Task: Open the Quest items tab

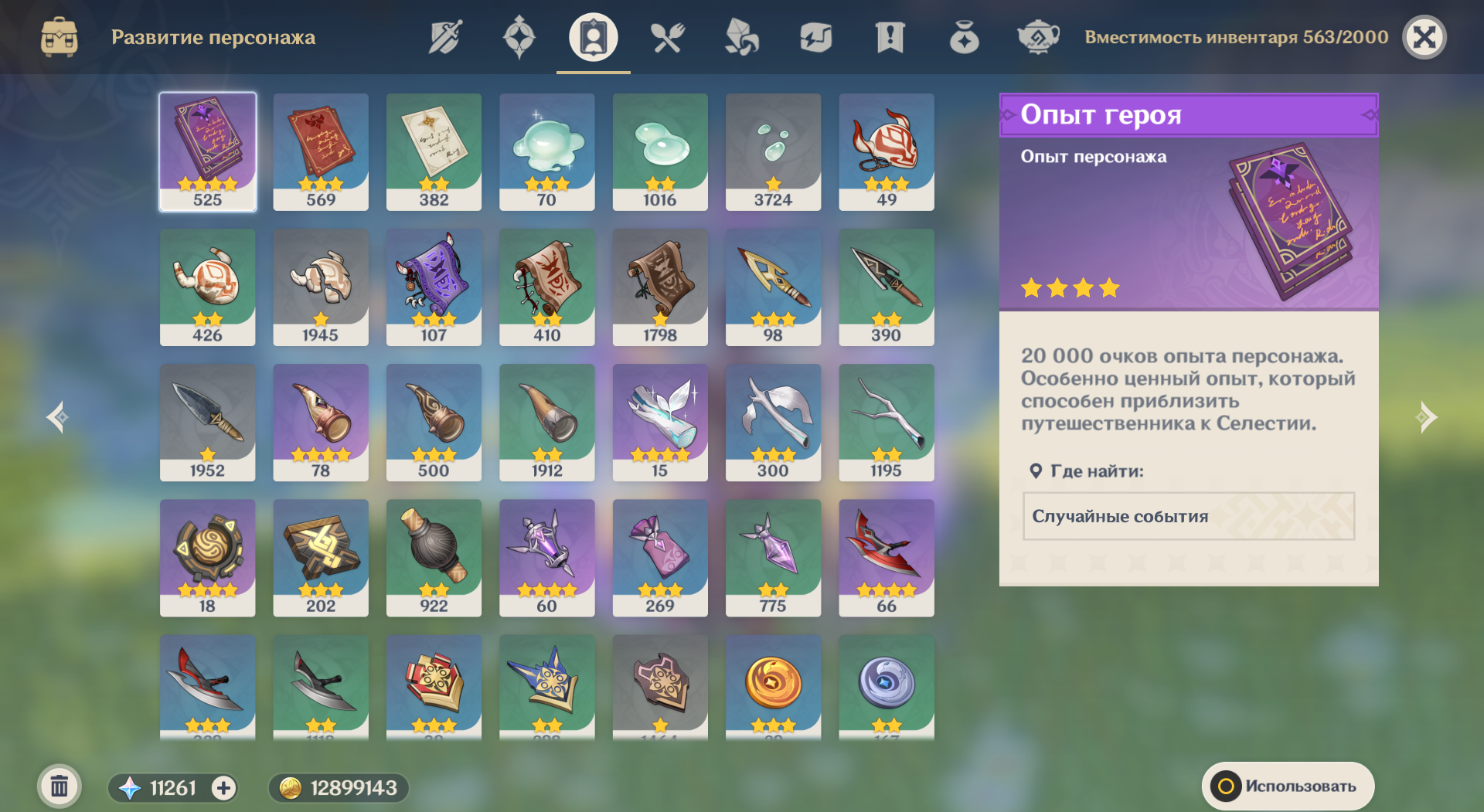Action: (890, 37)
